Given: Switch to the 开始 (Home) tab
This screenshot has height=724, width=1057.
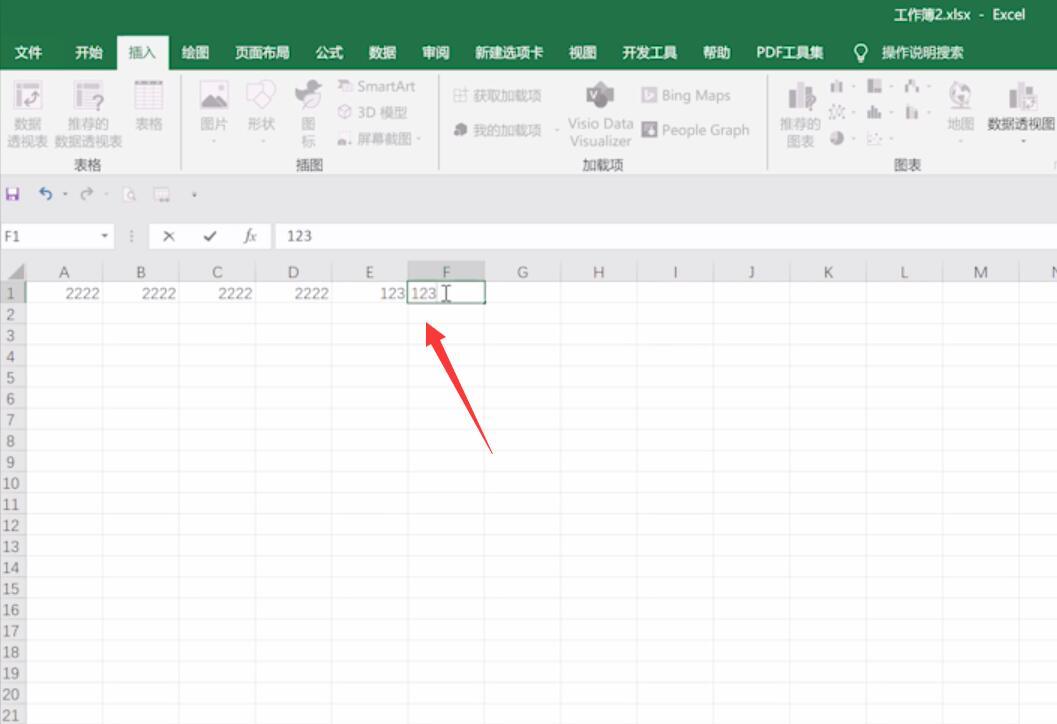Looking at the screenshot, I should (88, 53).
